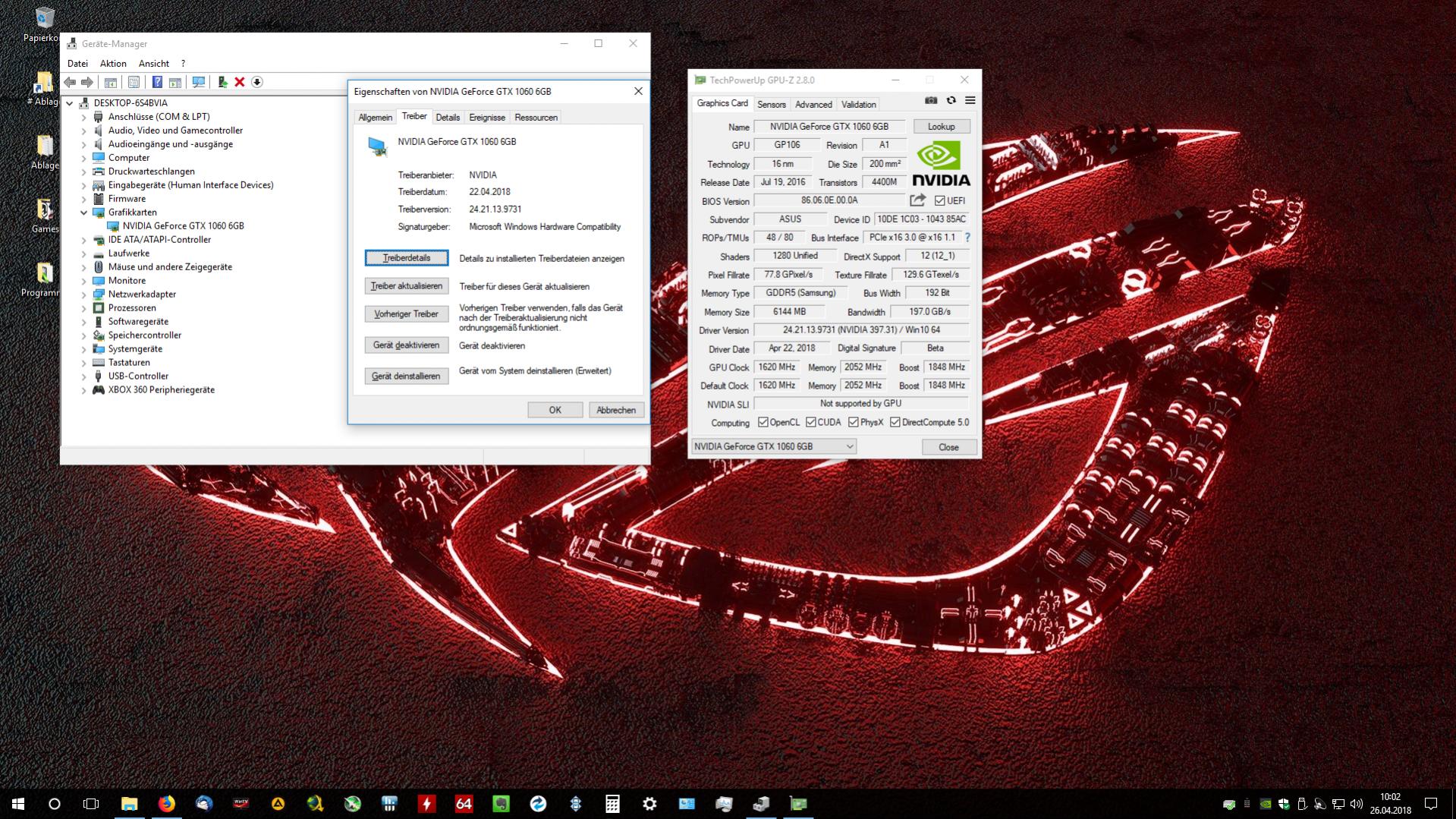Toggle the OpenCL checkbox in GPU-Z
Image resolution: width=1456 pixels, height=819 pixels.
(x=763, y=422)
